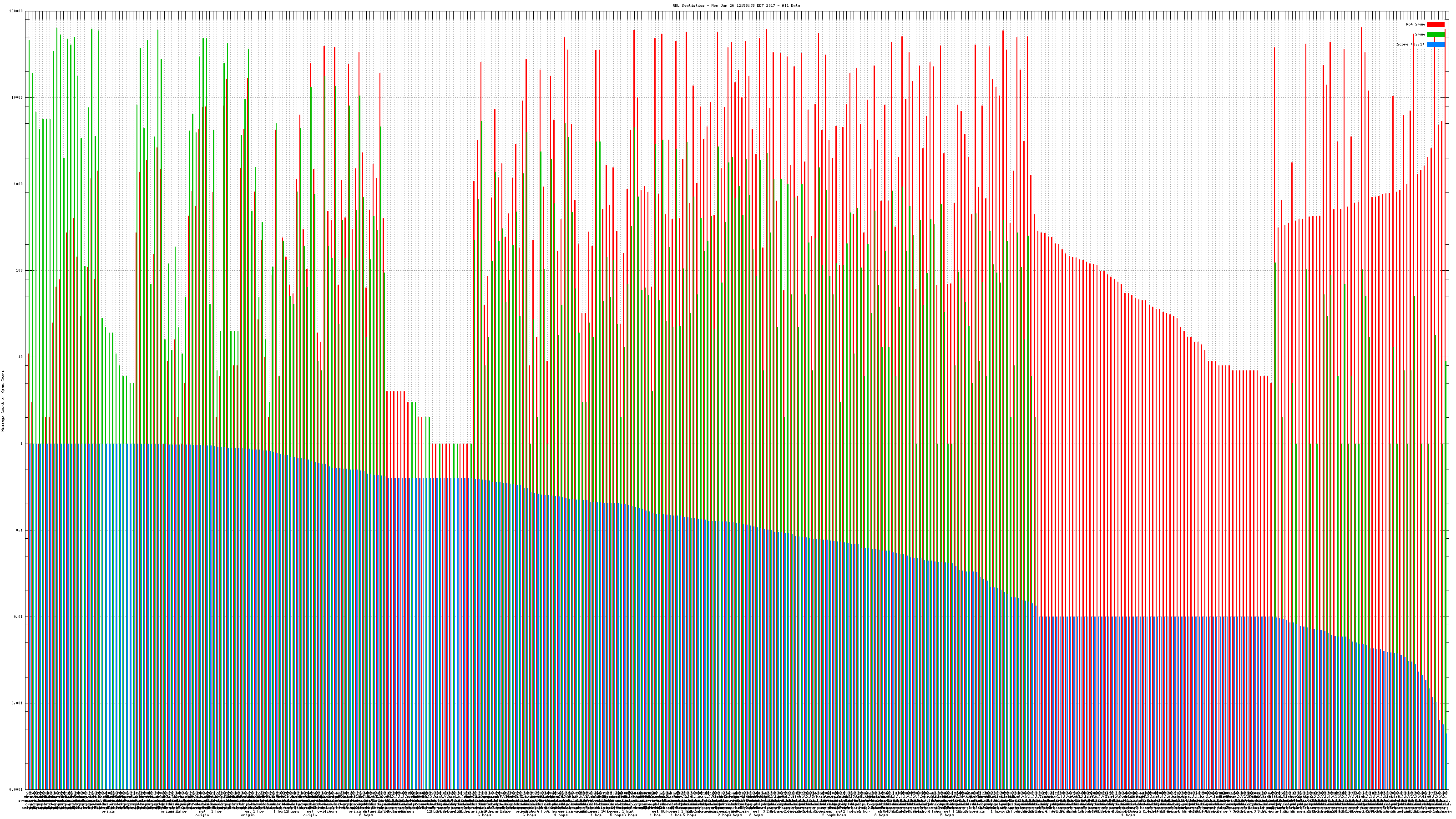Click the 0.0001 y-axis label
1456x819 pixels.
16,789
